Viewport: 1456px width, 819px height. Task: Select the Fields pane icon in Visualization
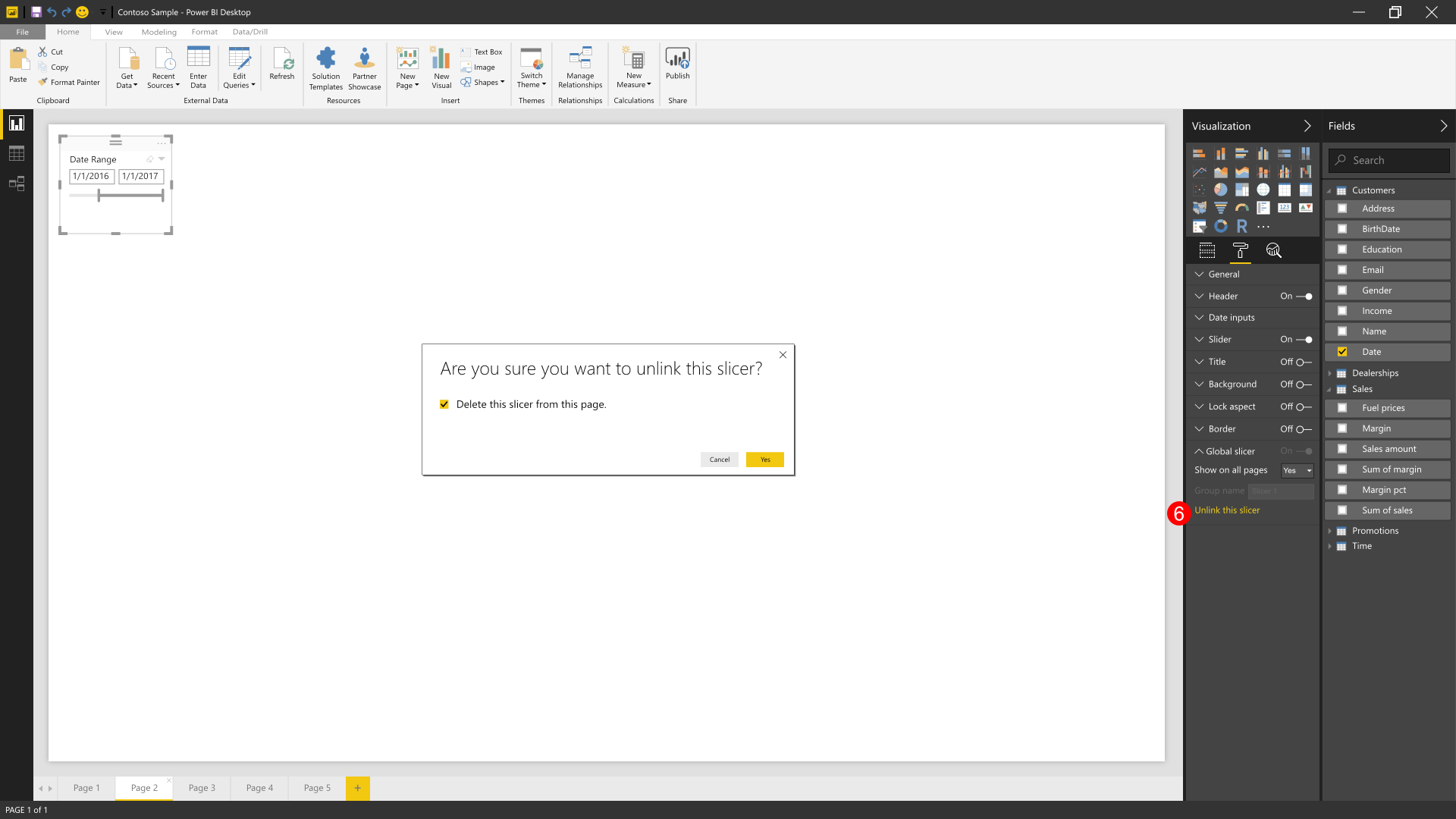pos(1207,250)
